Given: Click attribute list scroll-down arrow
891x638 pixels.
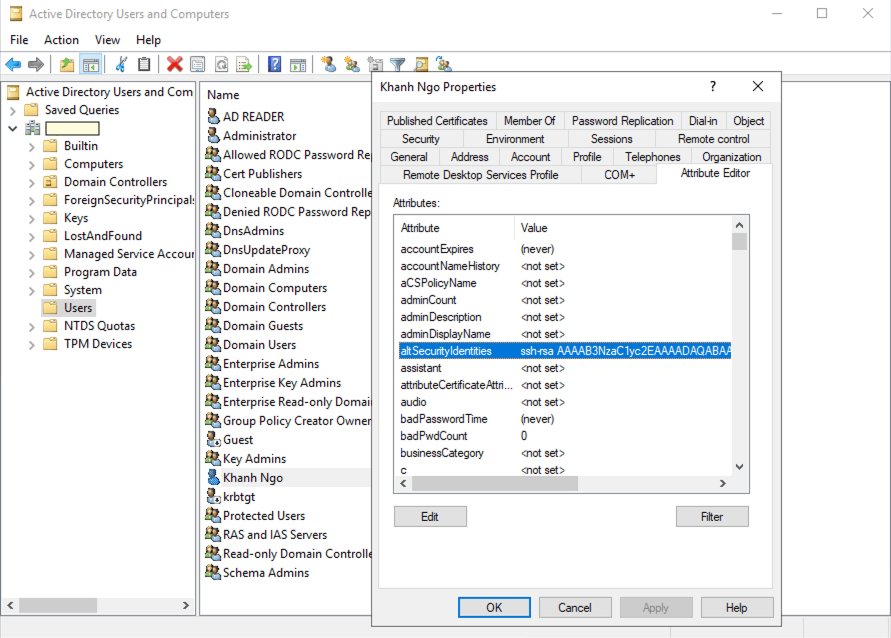Looking at the screenshot, I should tap(739, 467).
